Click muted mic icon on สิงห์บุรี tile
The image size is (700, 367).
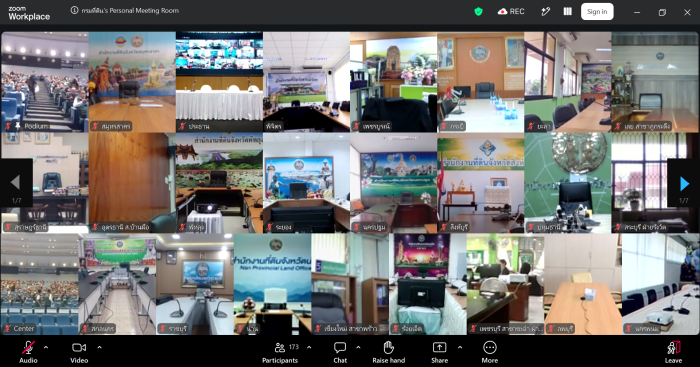(444, 228)
